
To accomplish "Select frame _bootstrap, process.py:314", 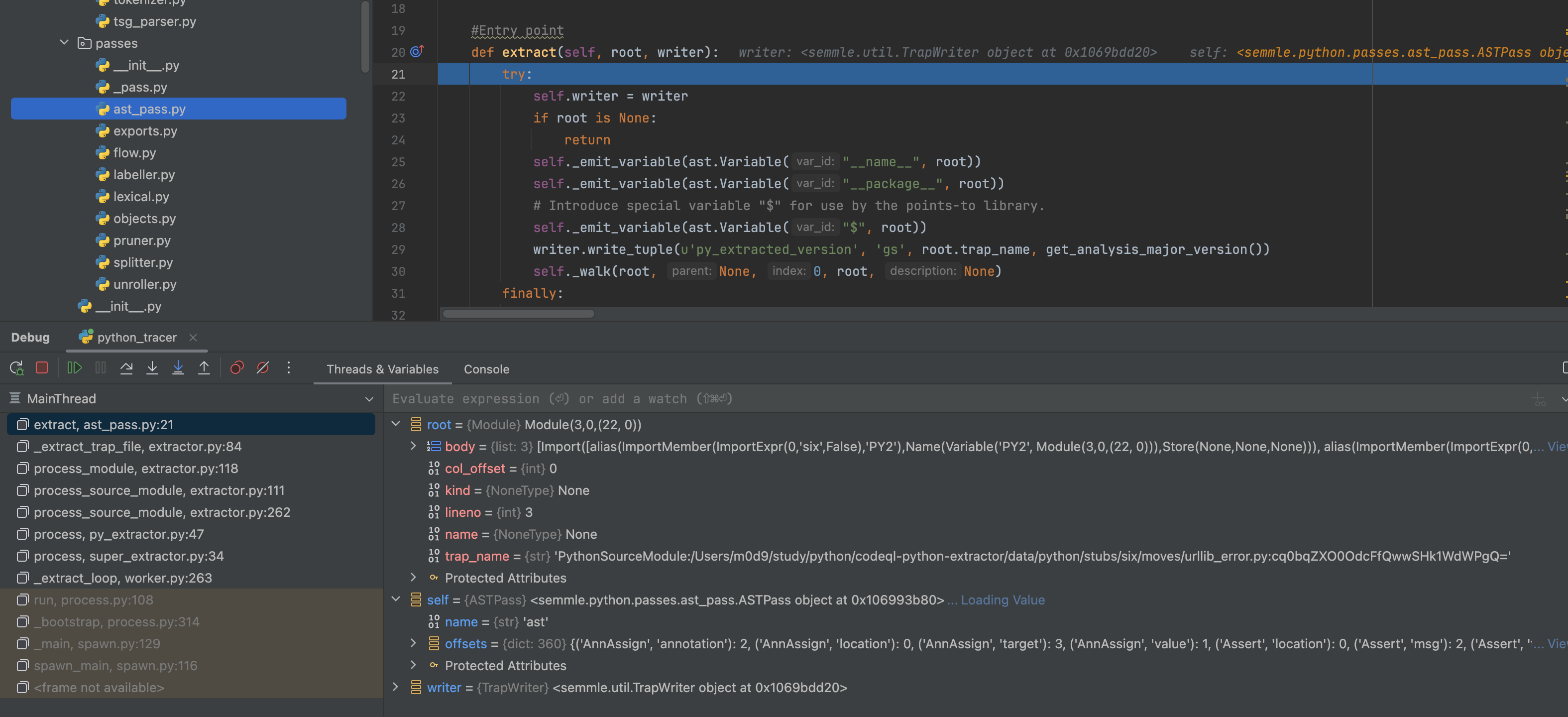I will coord(191,622).
